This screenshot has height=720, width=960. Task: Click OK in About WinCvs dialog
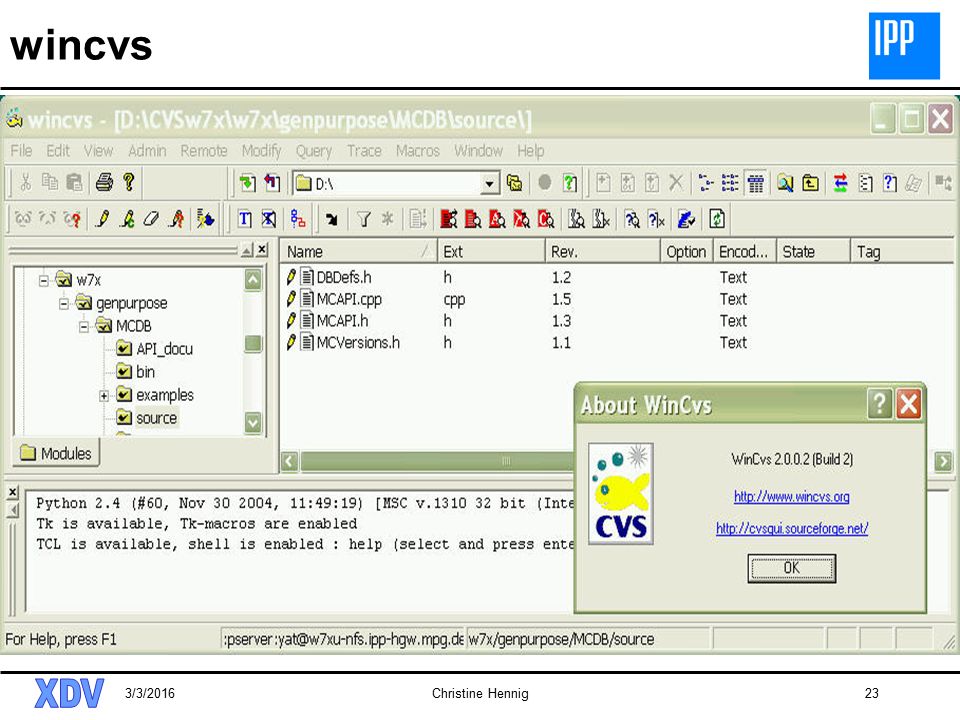pos(791,568)
